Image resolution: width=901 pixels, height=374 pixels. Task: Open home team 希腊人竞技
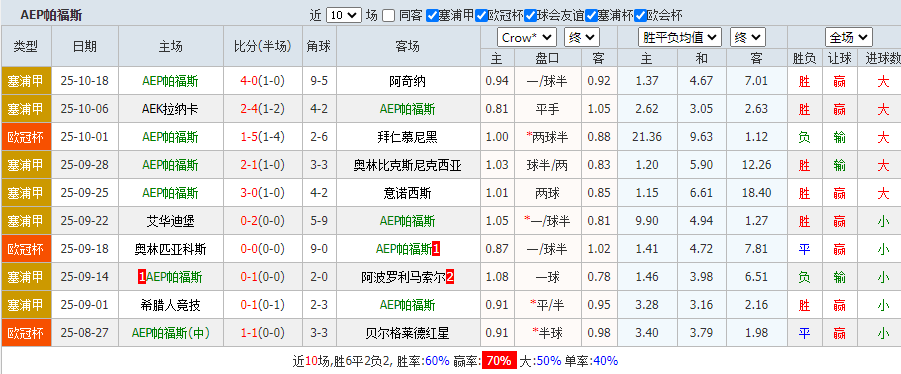(170, 304)
